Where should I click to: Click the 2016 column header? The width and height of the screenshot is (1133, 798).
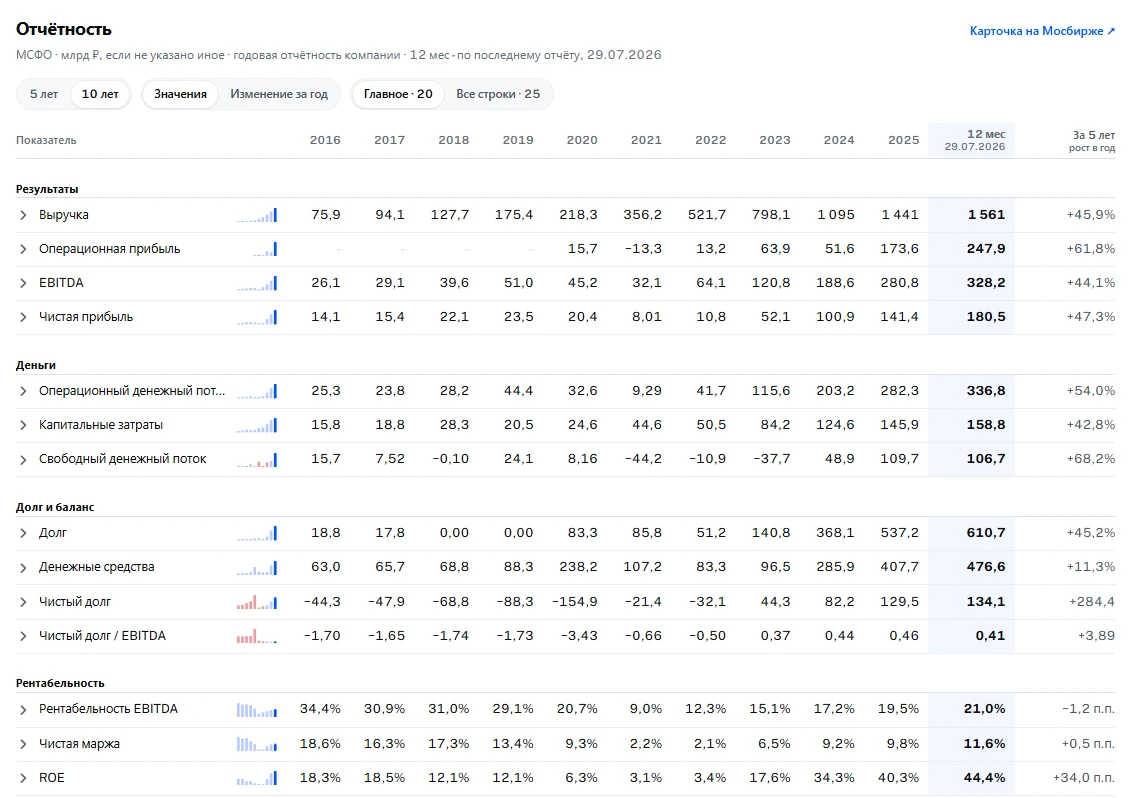pyautogui.click(x=325, y=140)
